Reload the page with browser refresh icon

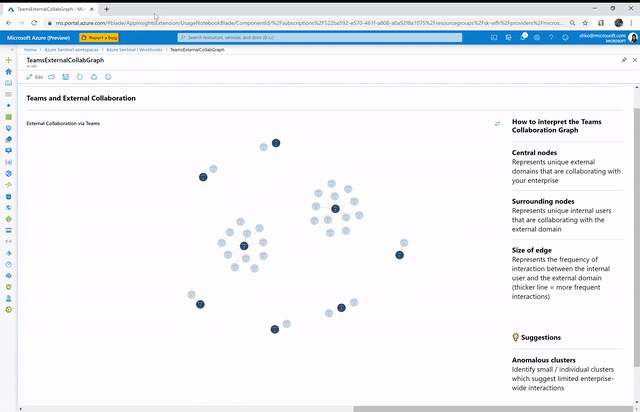(x=34, y=23)
